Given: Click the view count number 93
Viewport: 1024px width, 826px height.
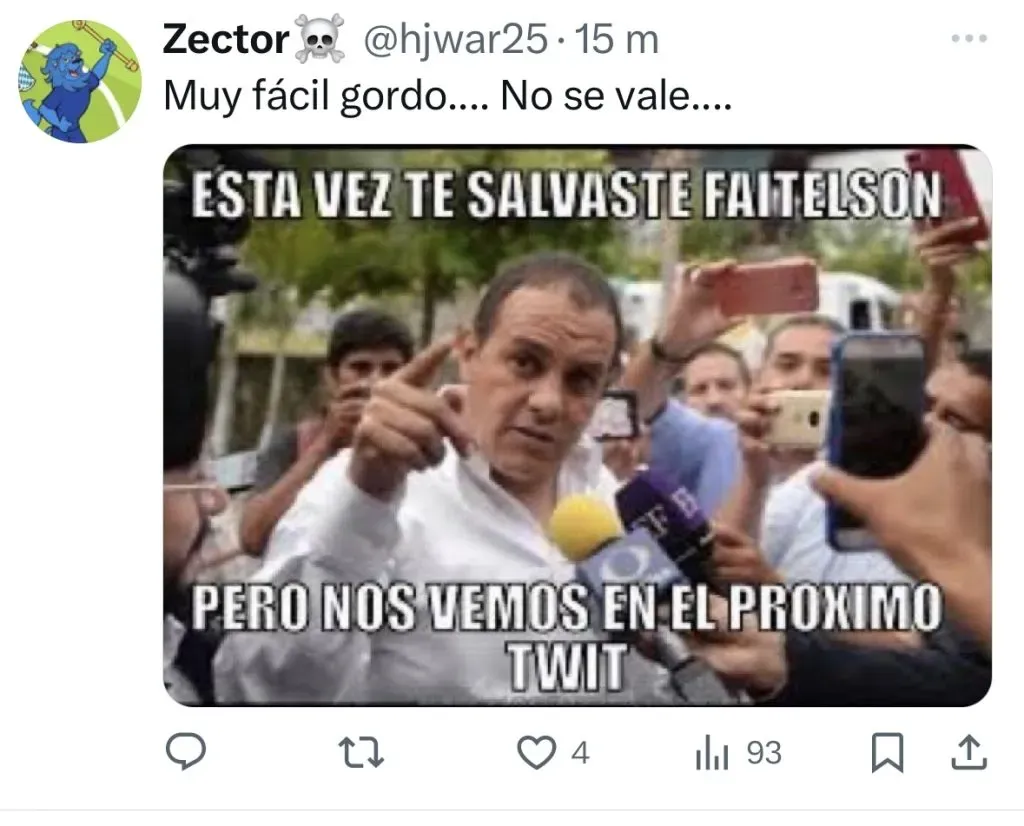Looking at the screenshot, I should (764, 753).
